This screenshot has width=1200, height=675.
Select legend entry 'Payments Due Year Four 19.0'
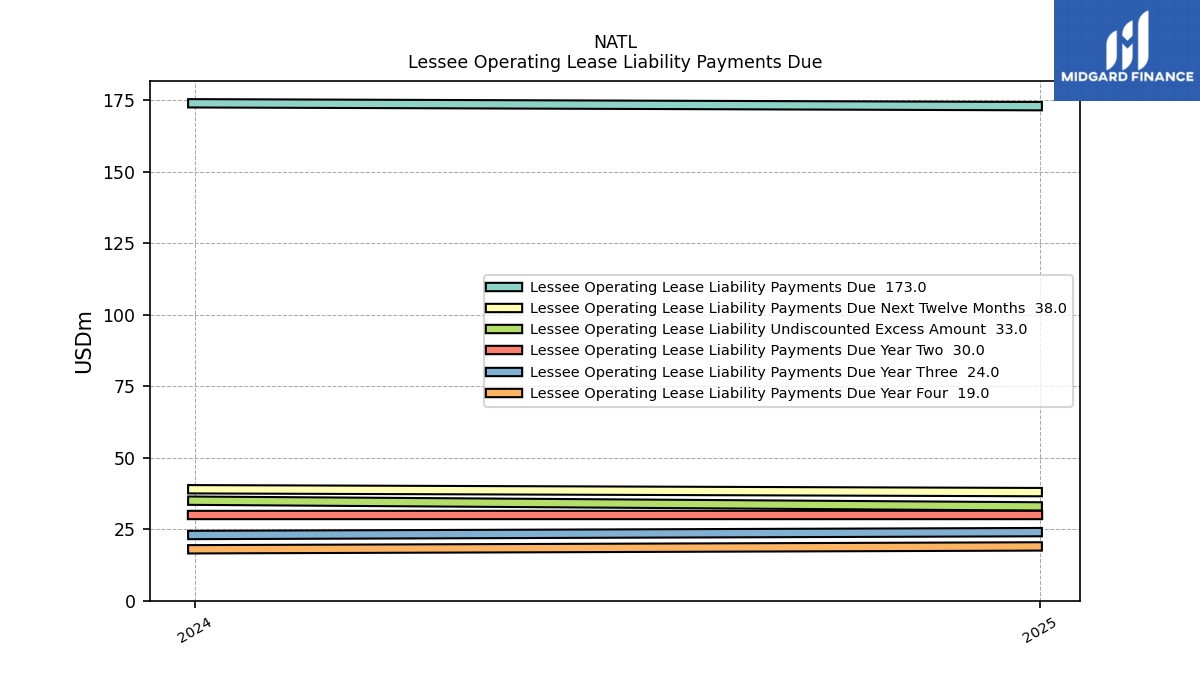pos(759,393)
